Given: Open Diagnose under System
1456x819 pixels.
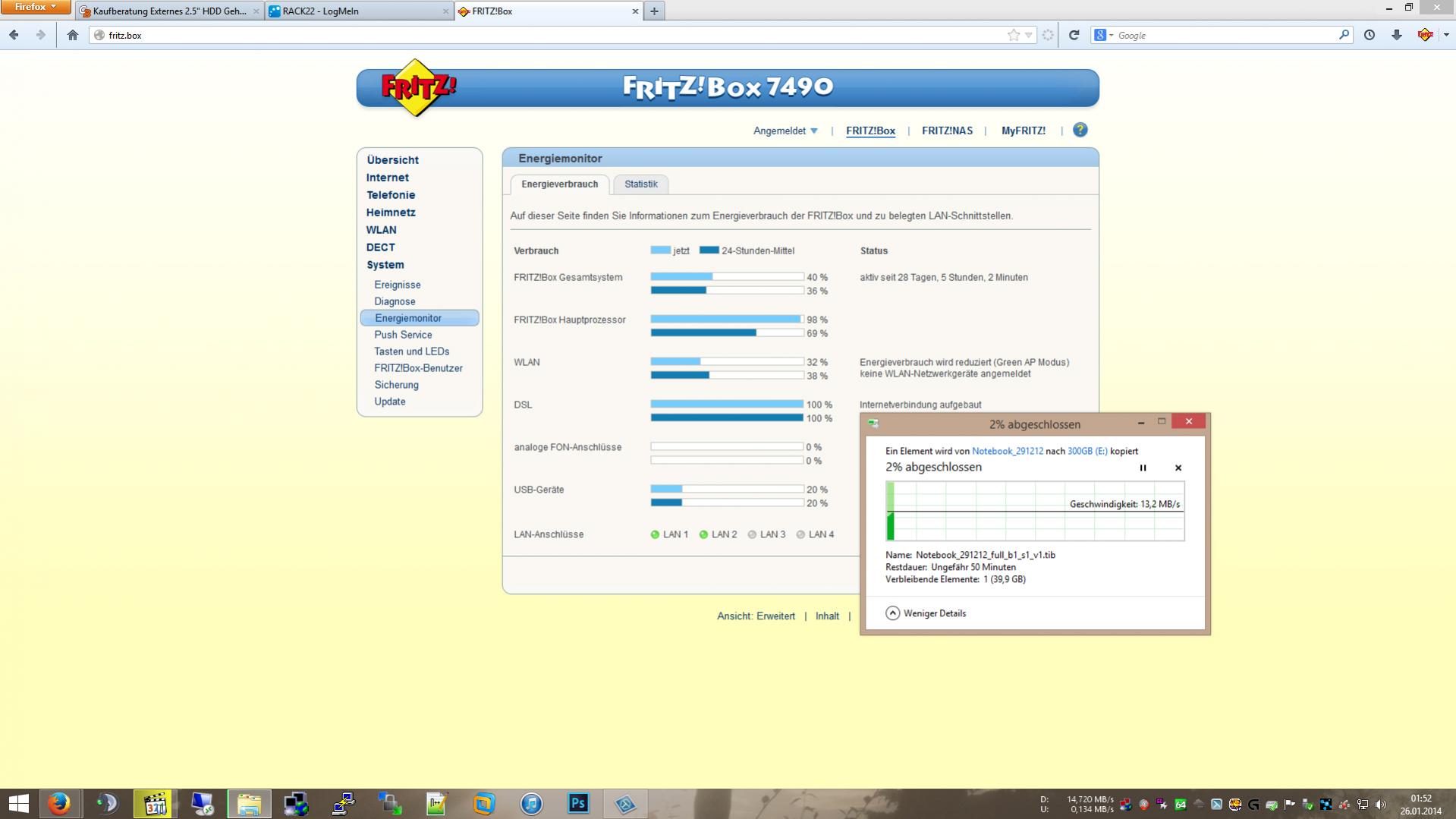Looking at the screenshot, I should tap(395, 301).
